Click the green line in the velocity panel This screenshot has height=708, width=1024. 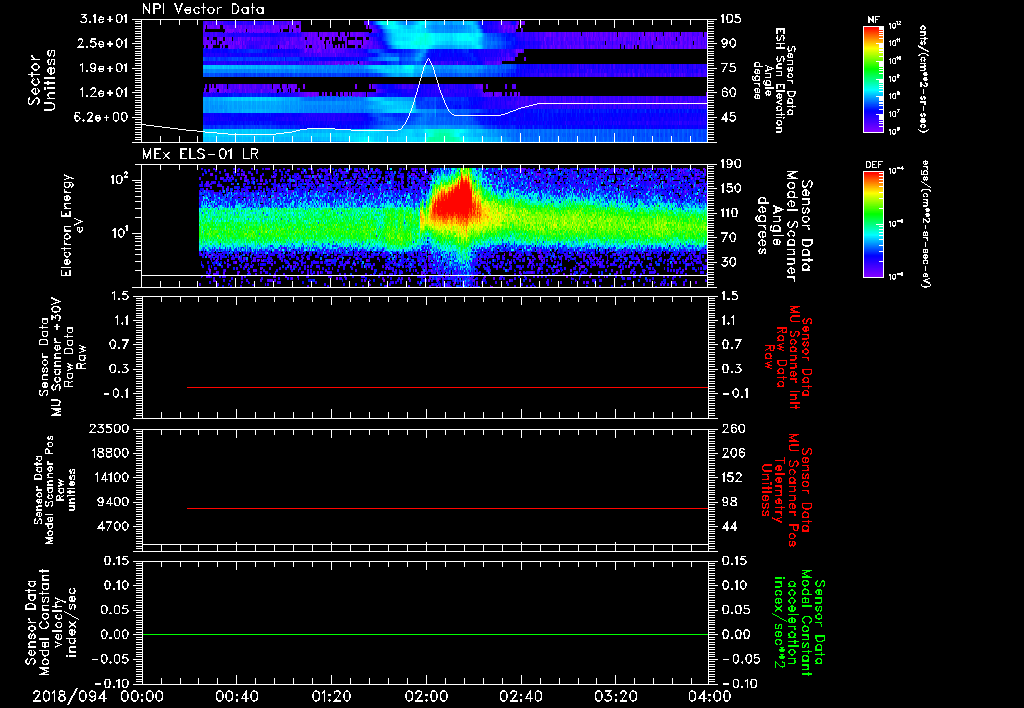pyautogui.click(x=425, y=634)
